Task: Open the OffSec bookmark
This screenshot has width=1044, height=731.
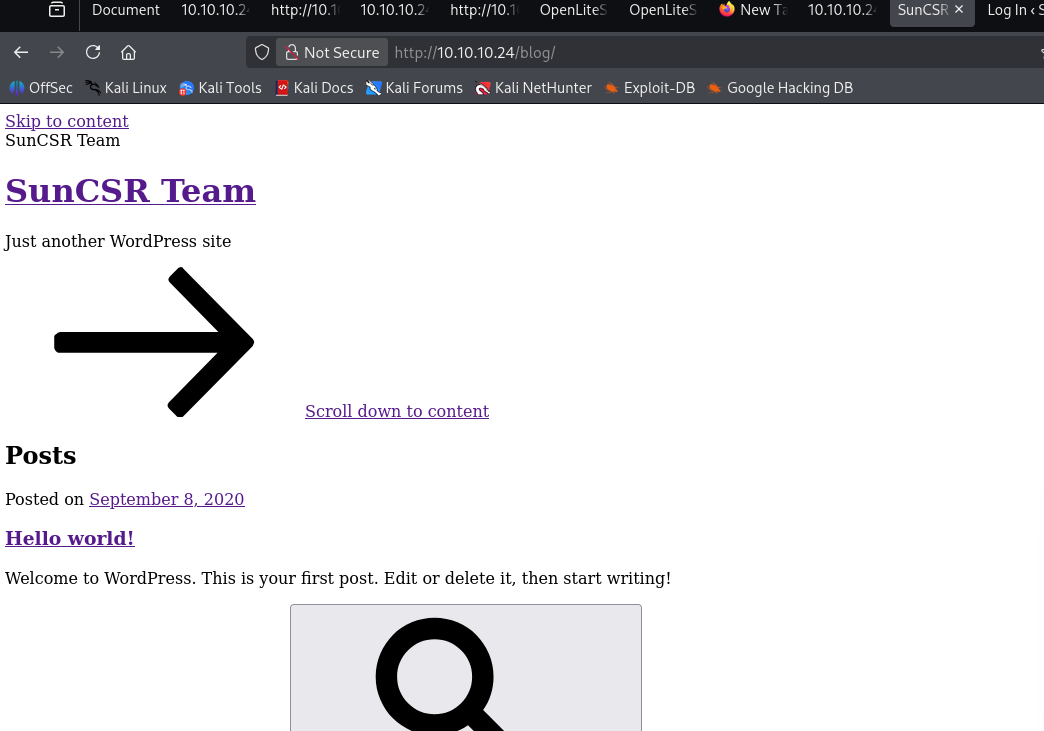Action: coord(41,88)
